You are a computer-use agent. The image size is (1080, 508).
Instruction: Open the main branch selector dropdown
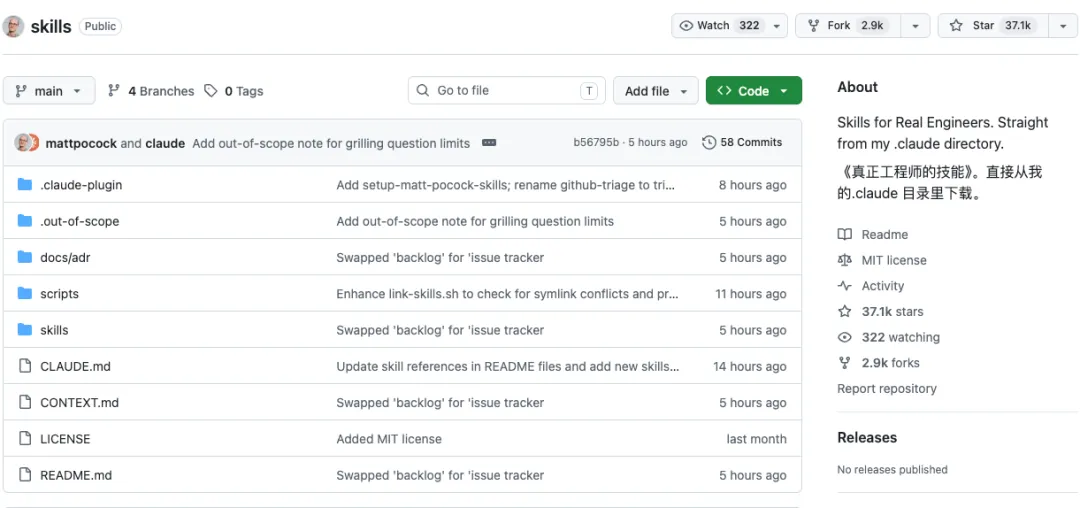tap(49, 91)
